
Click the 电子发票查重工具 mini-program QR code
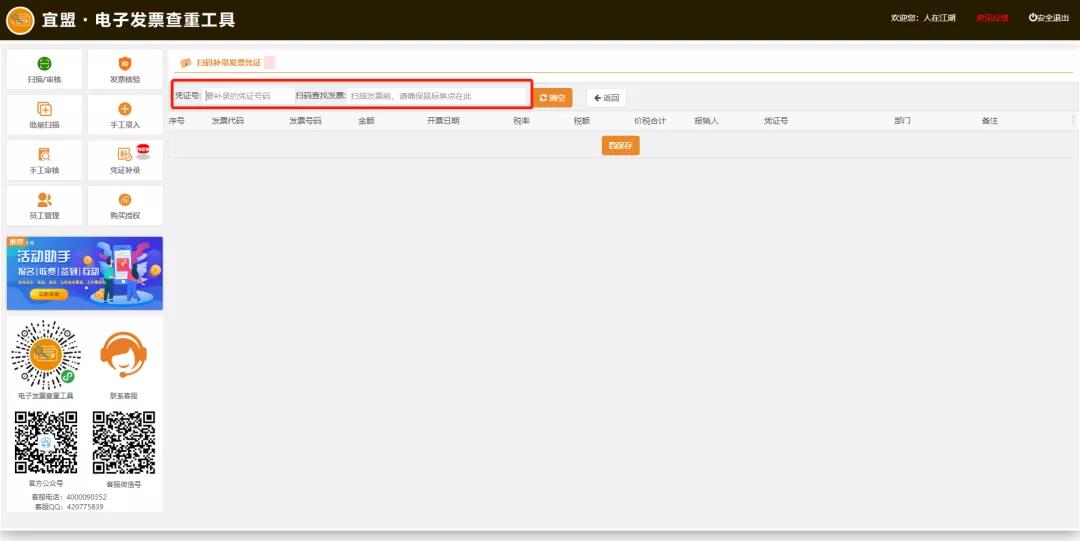pyautogui.click(x=45, y=356)
